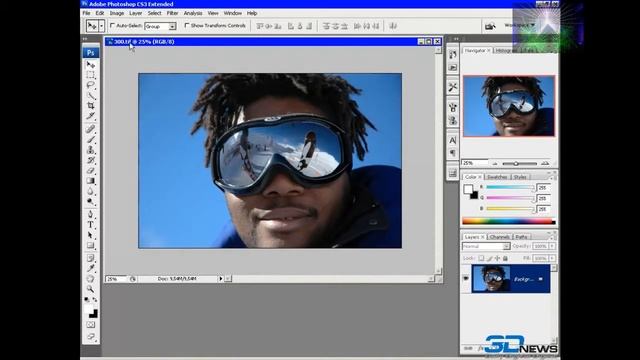Open the Character panel dock icon
The height and width of the screenshot is (360, 640).
point(453,140)
